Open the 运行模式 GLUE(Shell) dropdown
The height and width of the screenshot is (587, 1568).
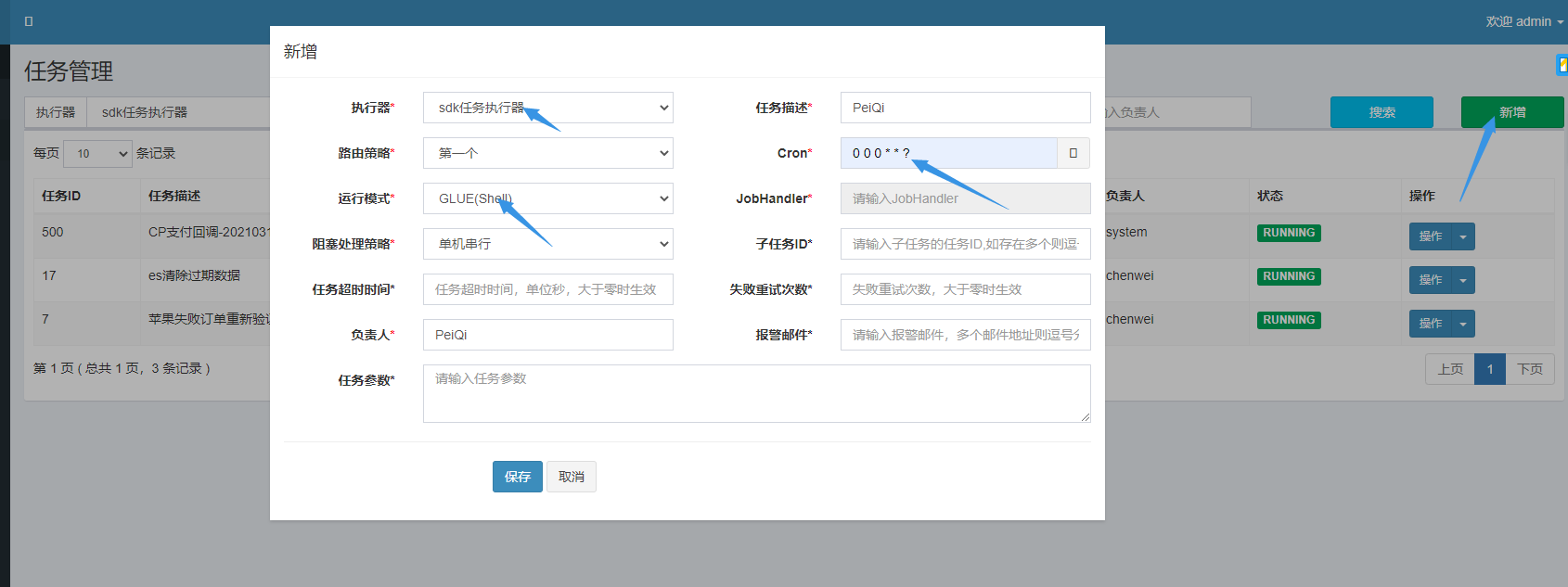[x=547, y=198]
